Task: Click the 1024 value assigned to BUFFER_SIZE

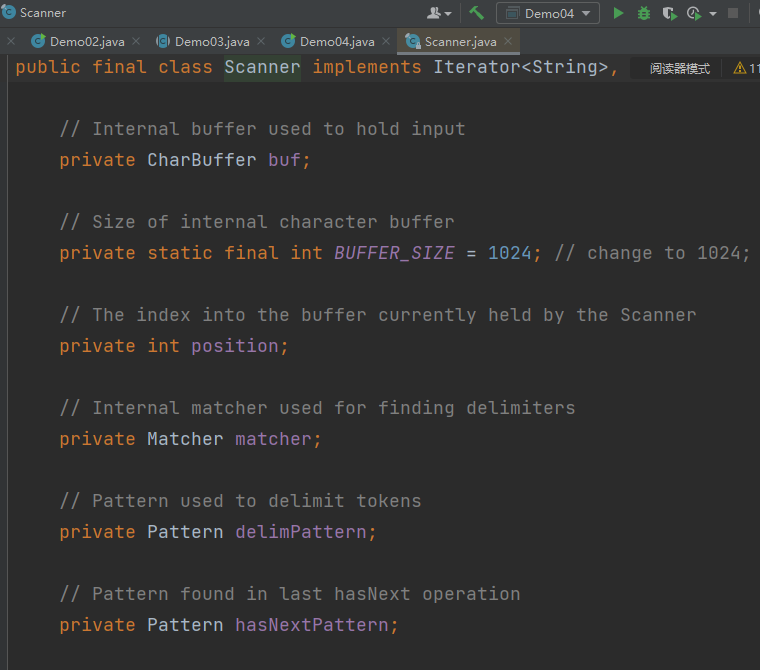Action: [509, 253]
